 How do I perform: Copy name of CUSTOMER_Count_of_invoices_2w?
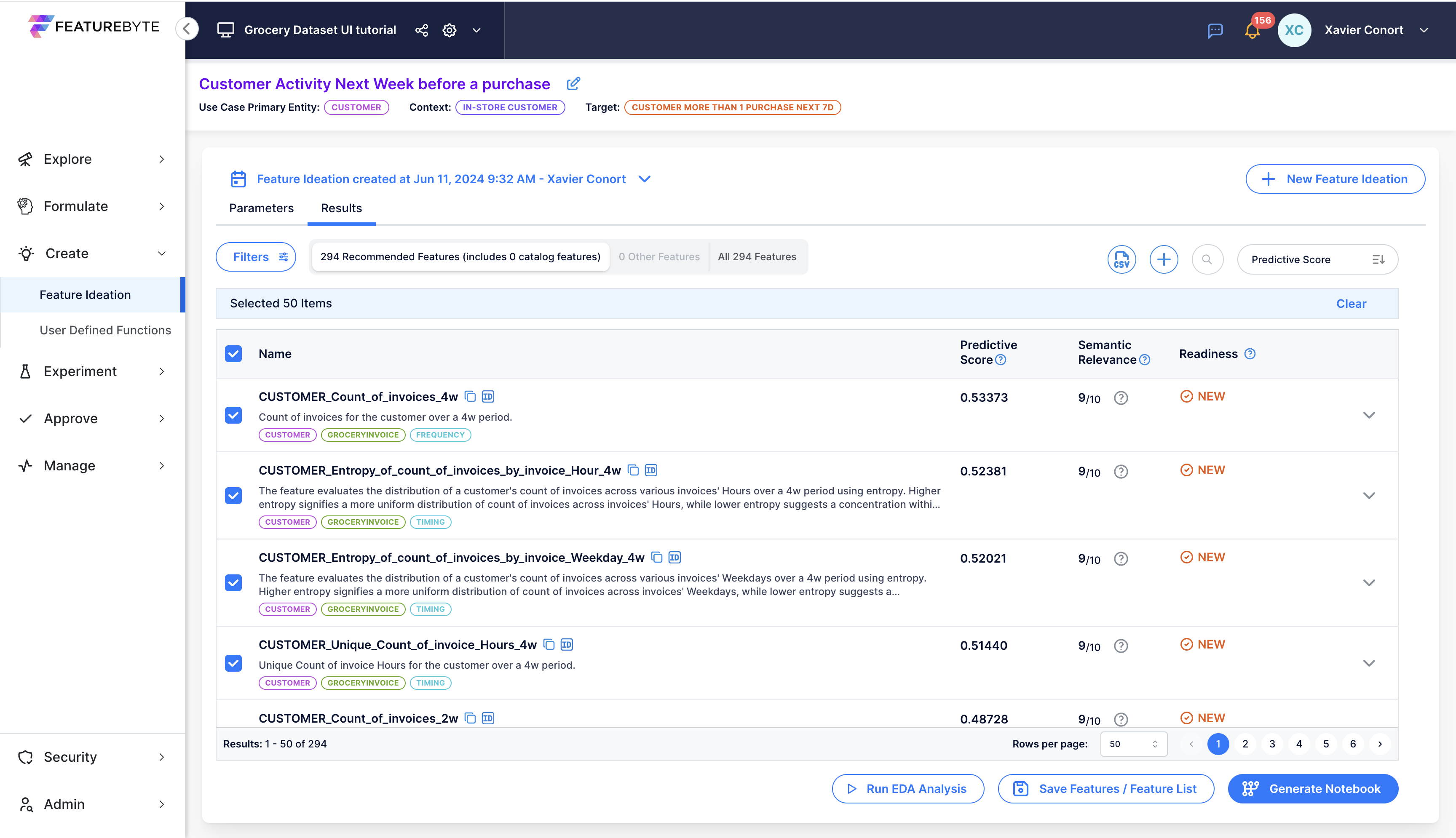point(470,718)
